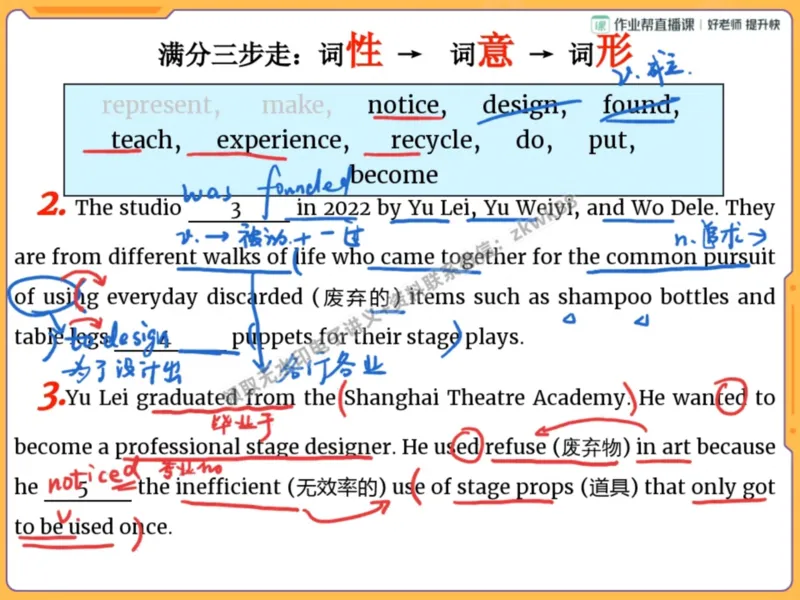Screen dimensions: 800x600
Task: Click the word 'graduated' in paragraph 3
Action: (x=187, y=398)
